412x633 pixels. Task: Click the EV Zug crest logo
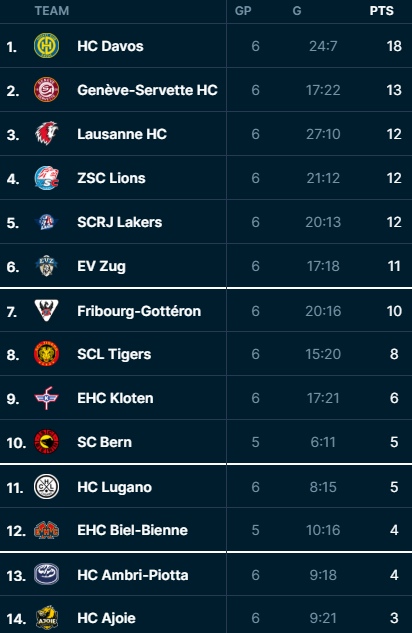click(46, 266)
